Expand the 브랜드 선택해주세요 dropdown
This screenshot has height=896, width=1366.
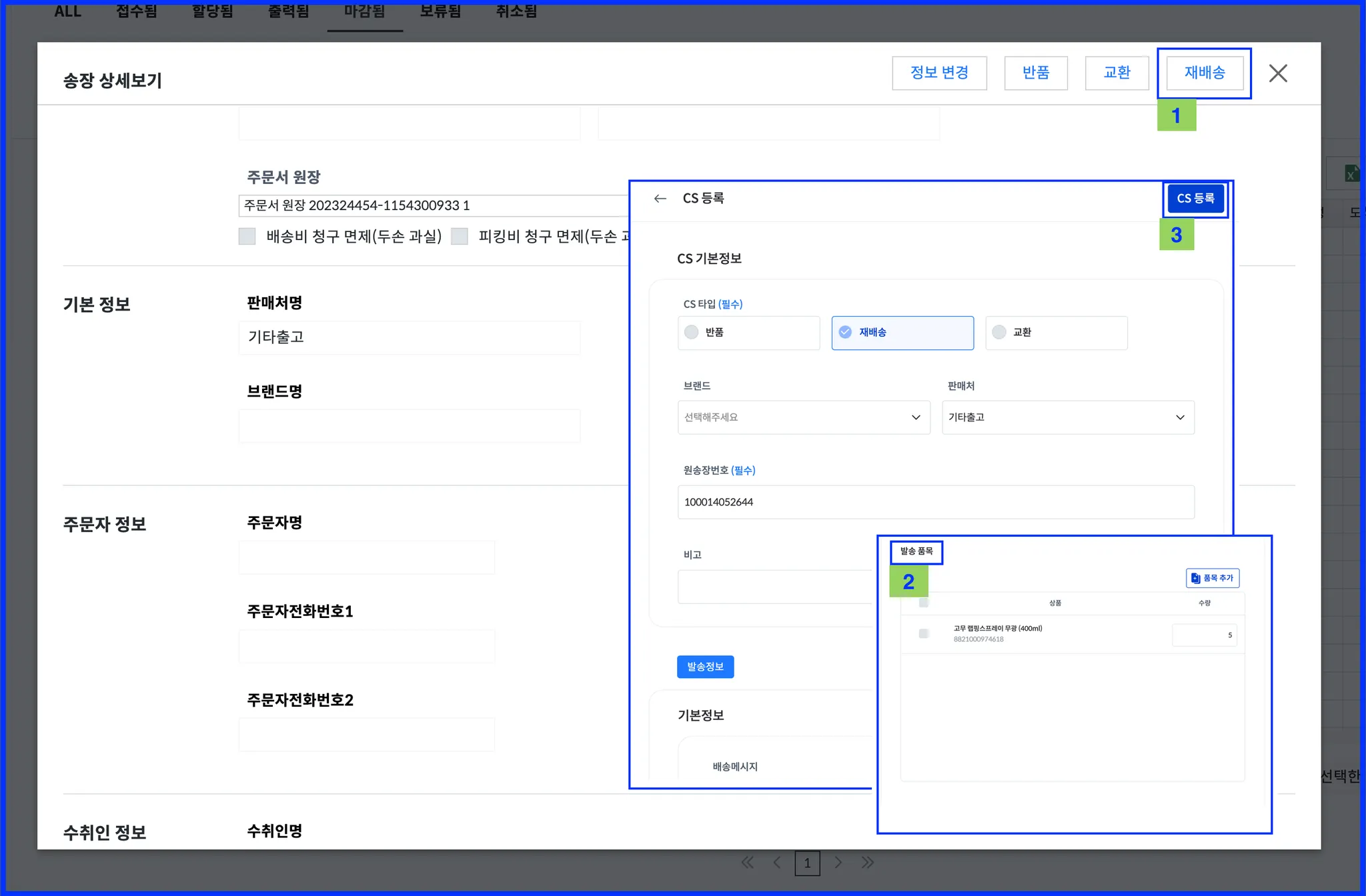pyautogui.click(x=803, y=417)
